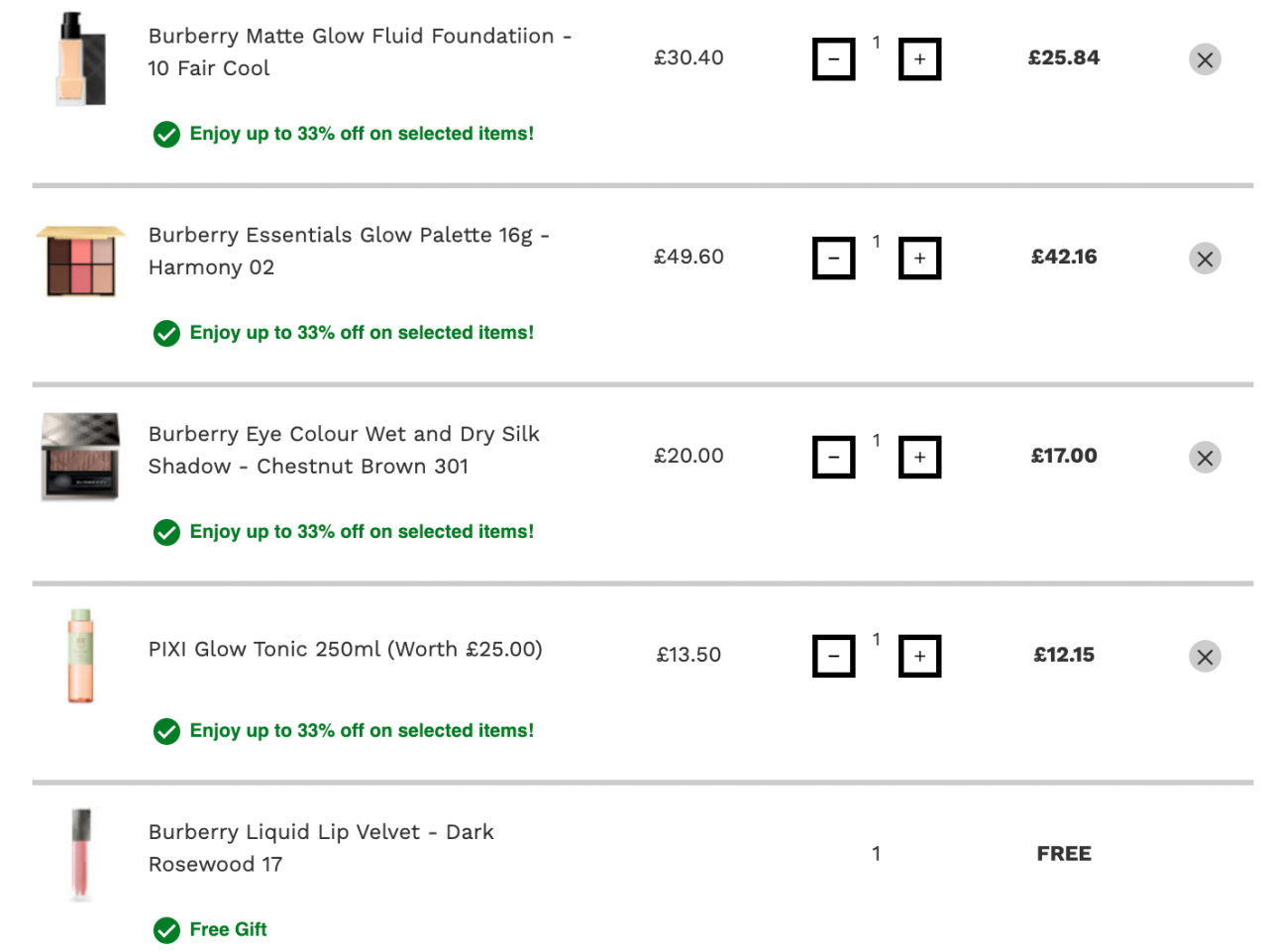Image resolution: width=1268 pixels, height=952 pixels.
Task: Add one more Chestnut Brown Silk Shadow
Action: point(919,458)
